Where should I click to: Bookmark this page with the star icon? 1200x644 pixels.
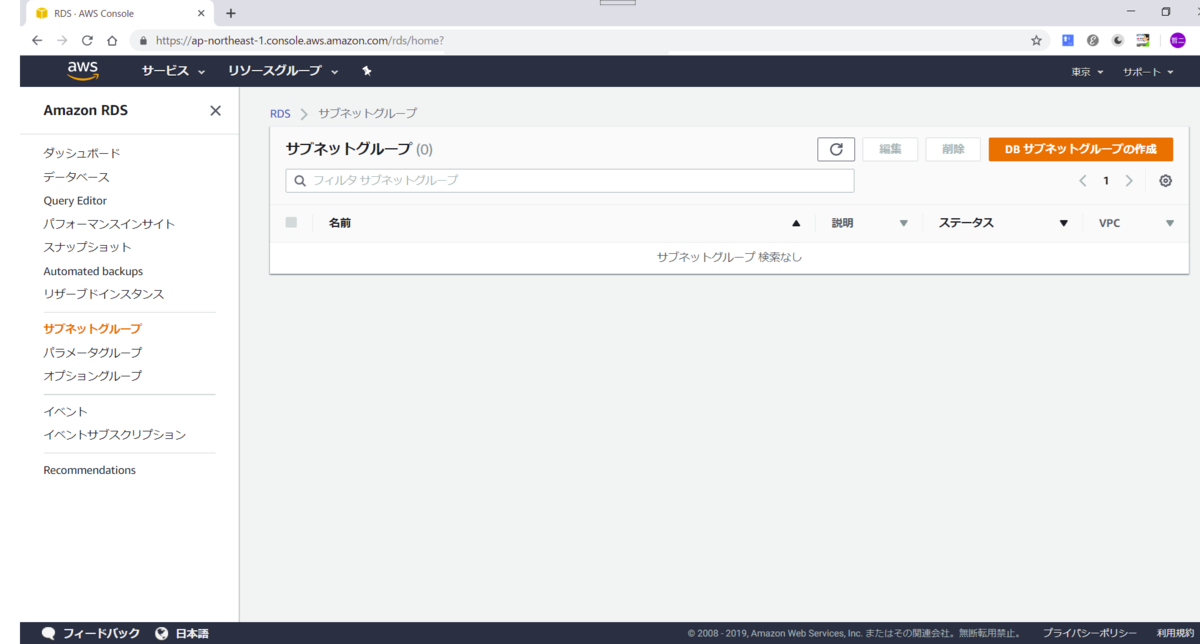[x=1035, y=41]
